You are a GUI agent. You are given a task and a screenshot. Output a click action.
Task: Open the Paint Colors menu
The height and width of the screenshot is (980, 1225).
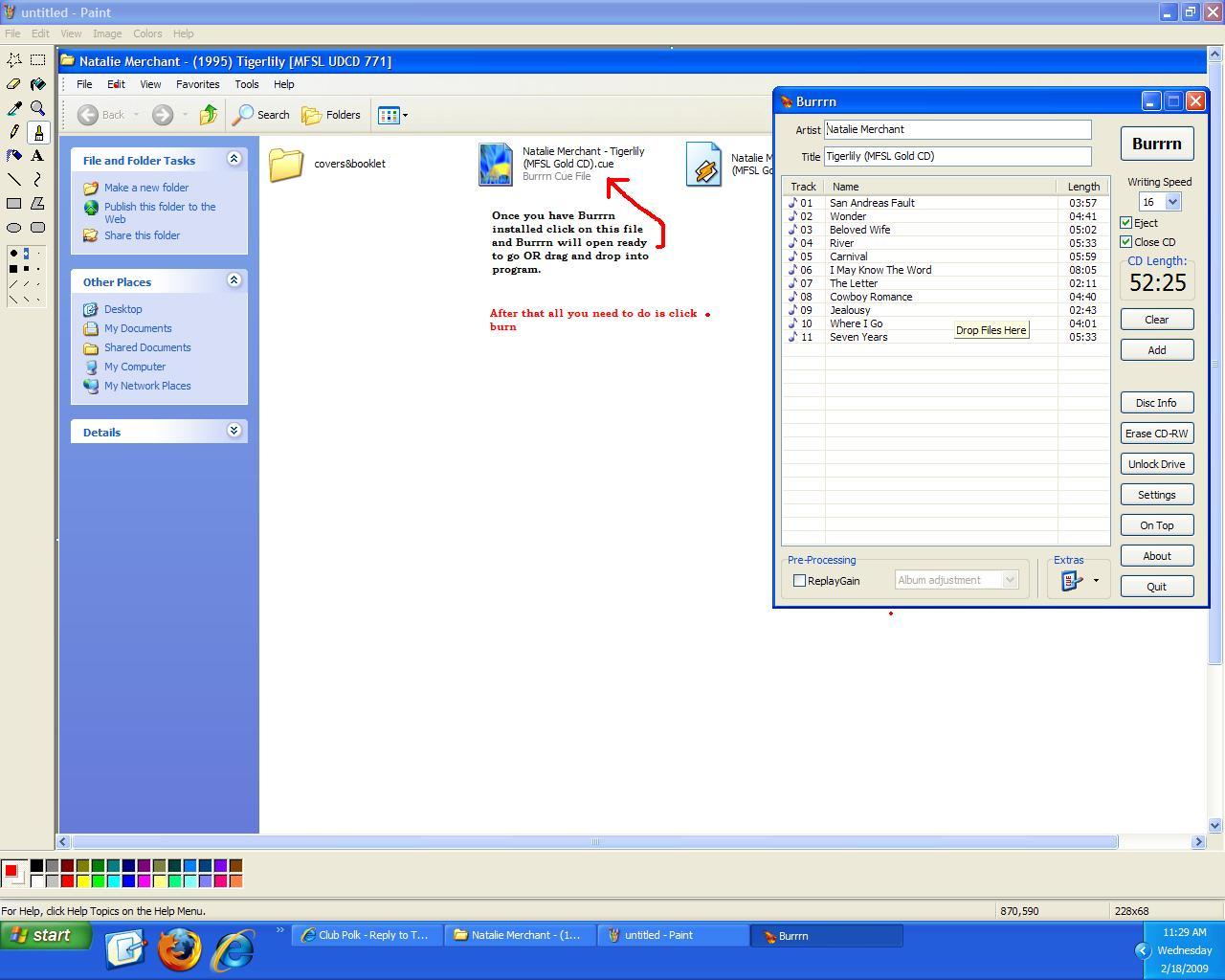pos(147,33)
